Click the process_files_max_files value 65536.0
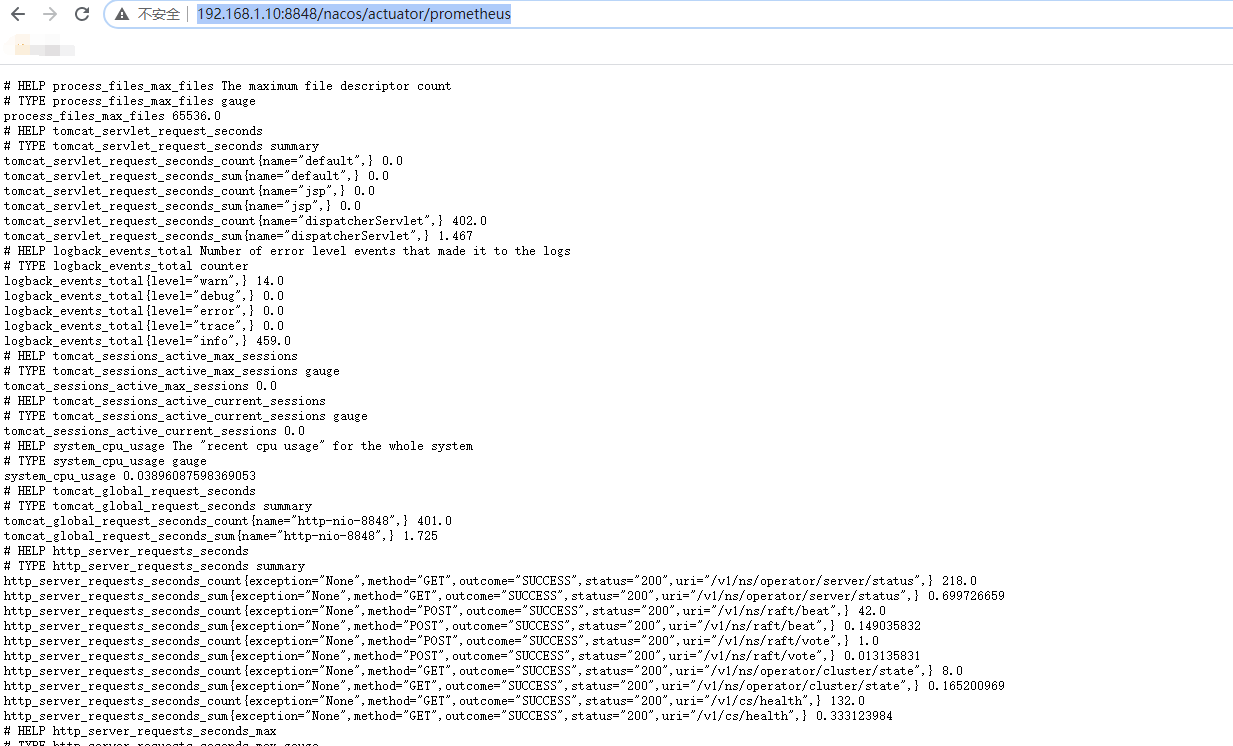This screenshot has width=1233, height=746. pos(112,115)
